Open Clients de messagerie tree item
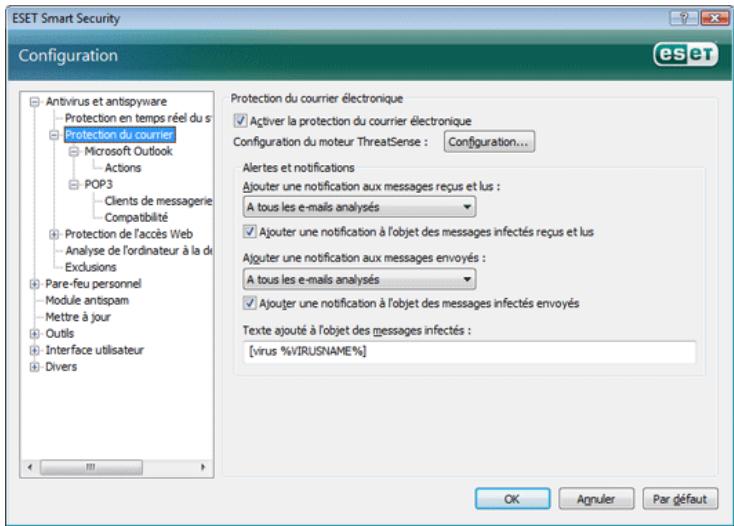The height and width of the screenshot is (526, 734). pyautogui.click(x=158, y=201)
